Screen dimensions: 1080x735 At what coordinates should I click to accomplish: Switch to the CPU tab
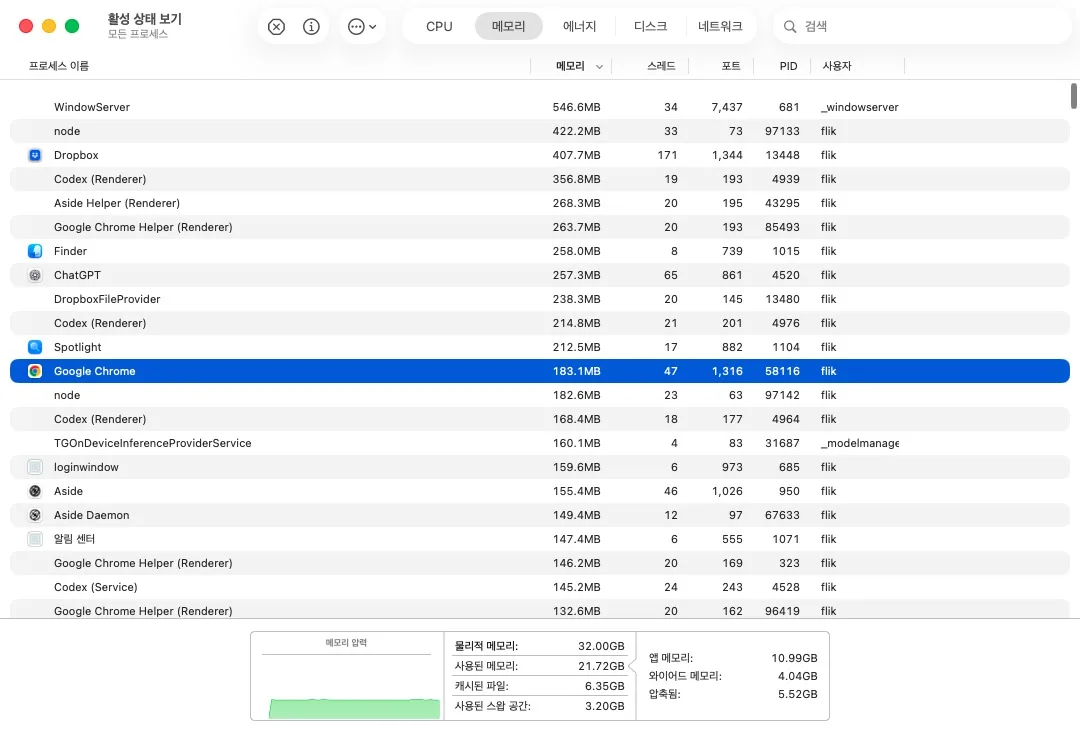click(x=439, y=26)
